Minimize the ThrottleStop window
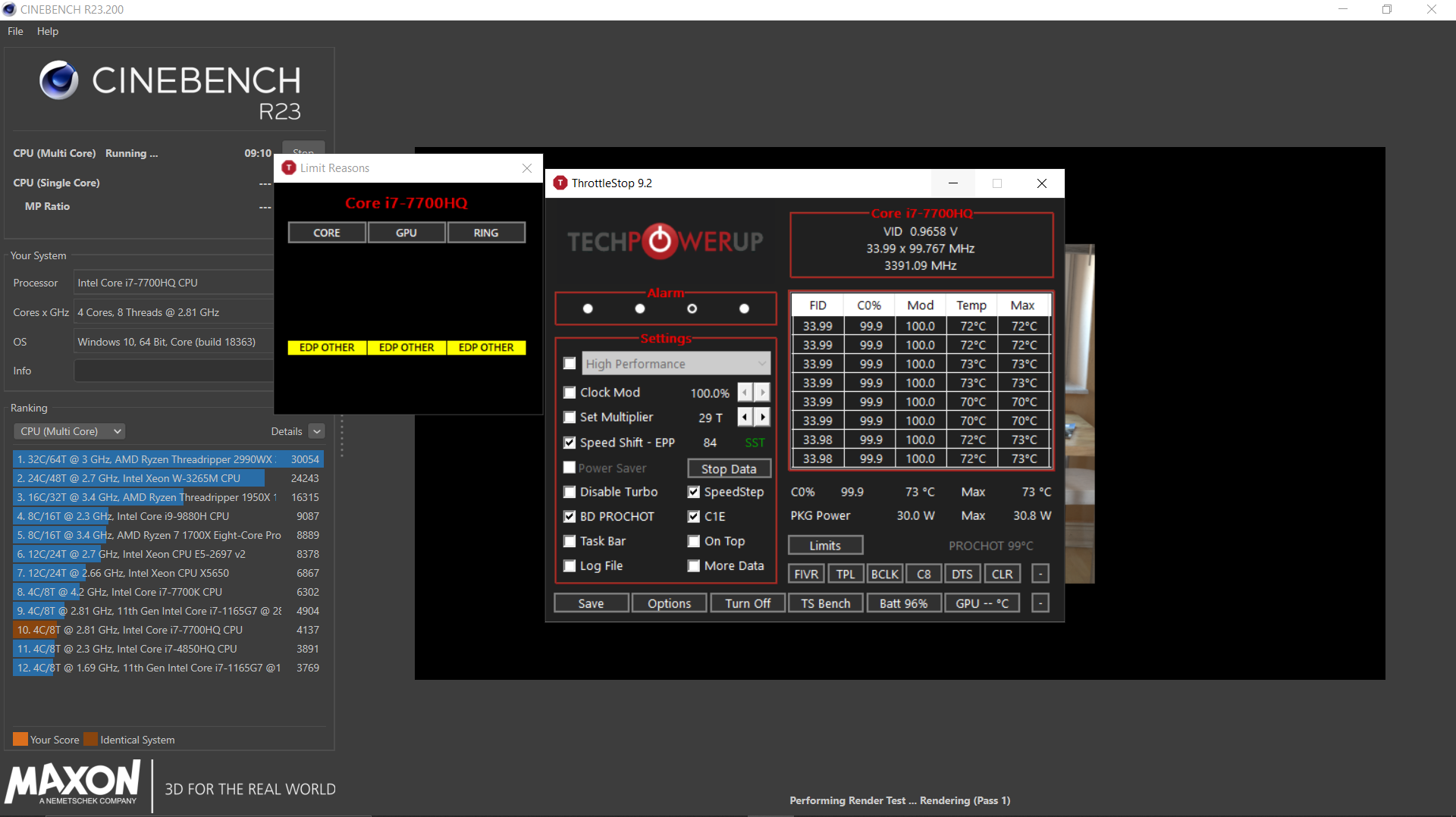The height and width of the screenshot is (817, 1456). pyautogui.click(x=953, y=183)
